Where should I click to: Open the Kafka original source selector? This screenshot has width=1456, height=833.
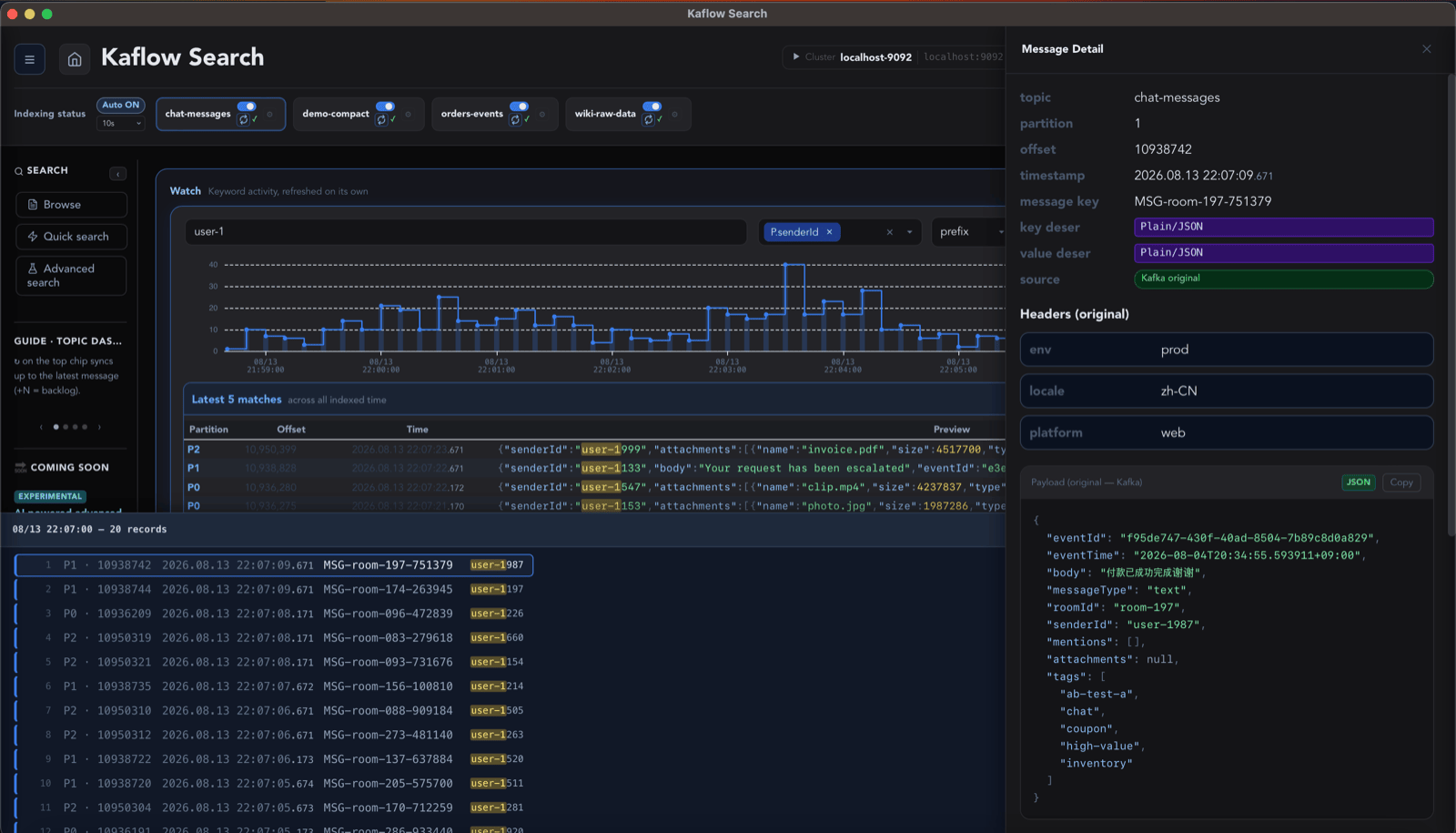(x=1283, y=279)
